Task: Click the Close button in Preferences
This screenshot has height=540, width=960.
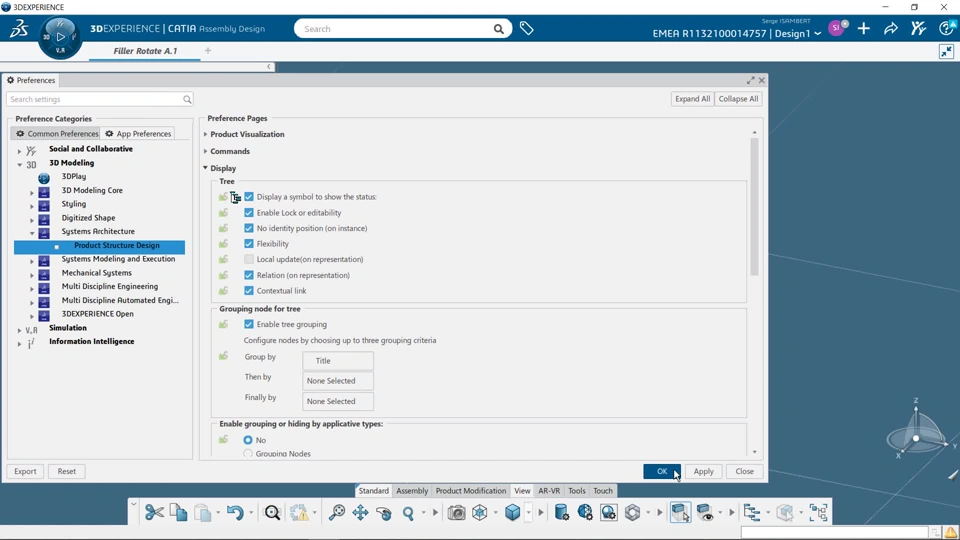Action: (x=744, y=471)
